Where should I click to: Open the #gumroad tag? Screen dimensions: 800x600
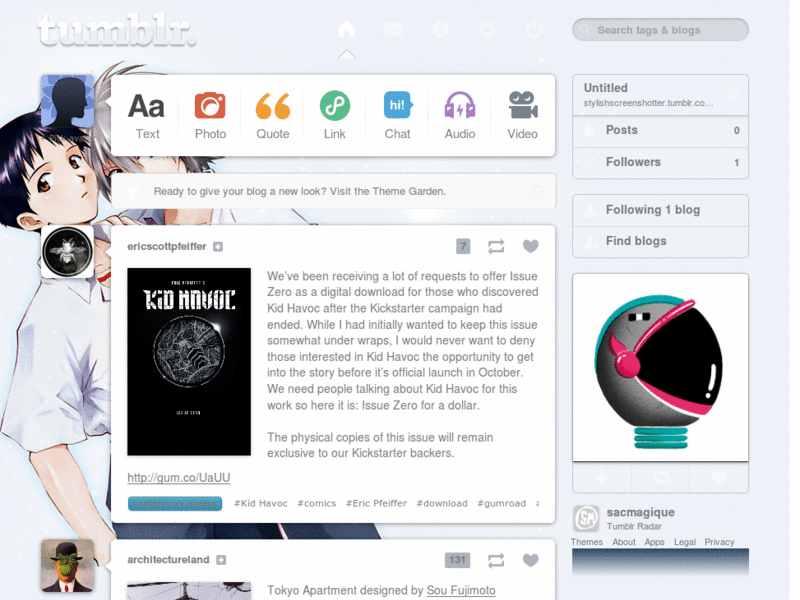tap(502, 504)
